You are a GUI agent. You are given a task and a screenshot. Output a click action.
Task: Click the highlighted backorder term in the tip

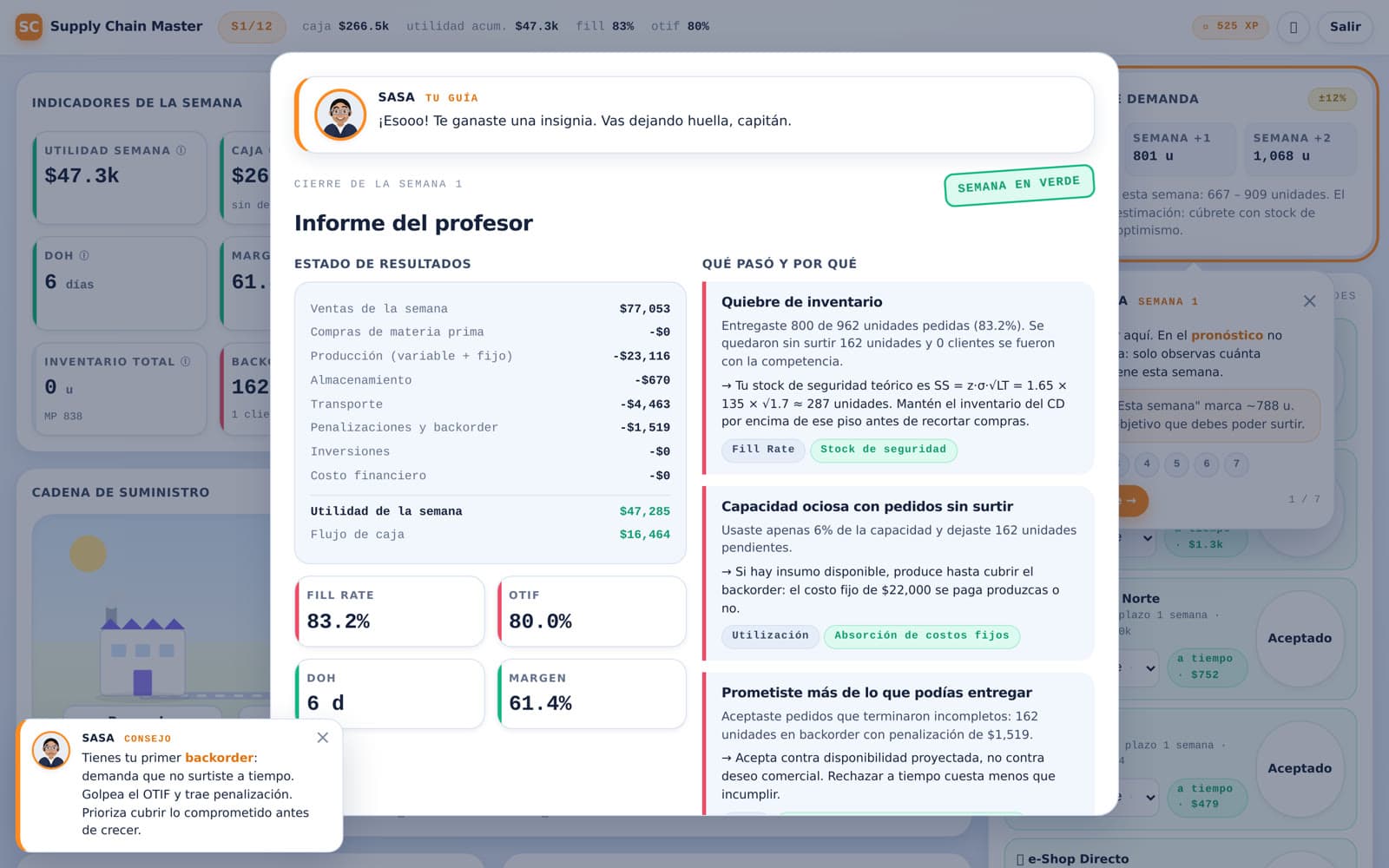pyautogui.click(x=219, y=758)
